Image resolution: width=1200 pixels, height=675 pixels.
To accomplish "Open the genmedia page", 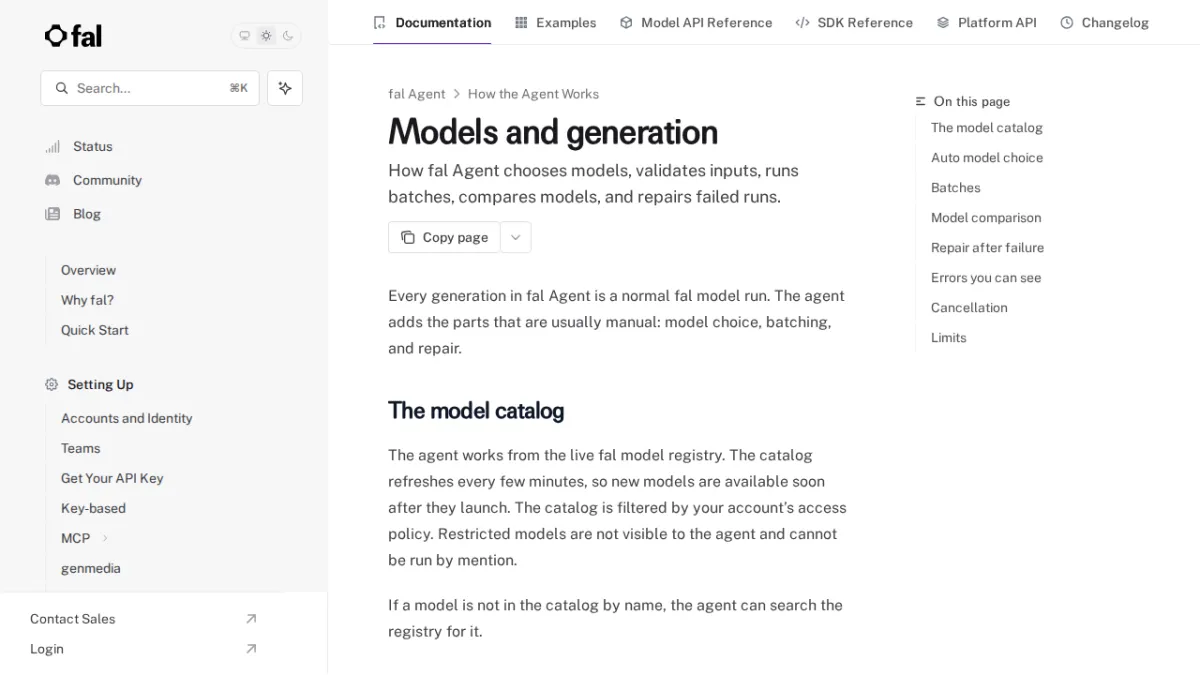I will coord(90,568).
